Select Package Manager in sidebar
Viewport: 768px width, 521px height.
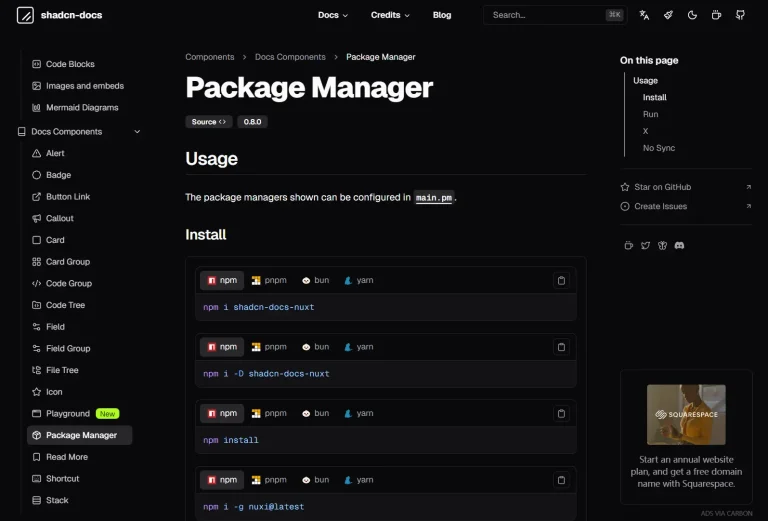coord(79,435)
